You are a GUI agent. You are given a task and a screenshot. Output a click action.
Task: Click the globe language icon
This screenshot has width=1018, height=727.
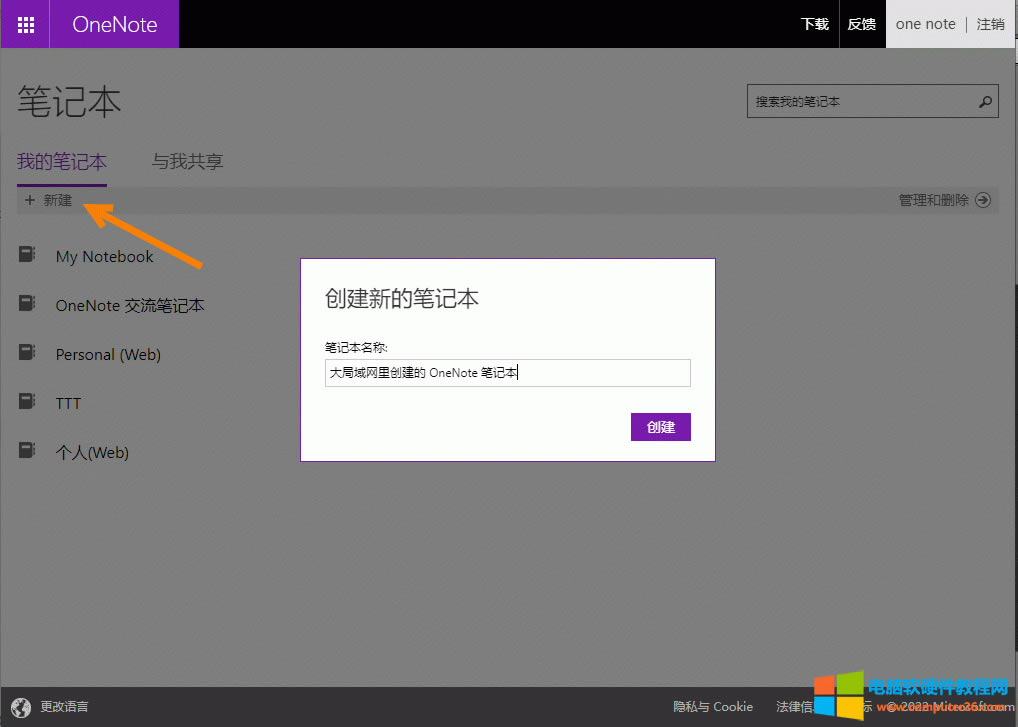(21, 707)
